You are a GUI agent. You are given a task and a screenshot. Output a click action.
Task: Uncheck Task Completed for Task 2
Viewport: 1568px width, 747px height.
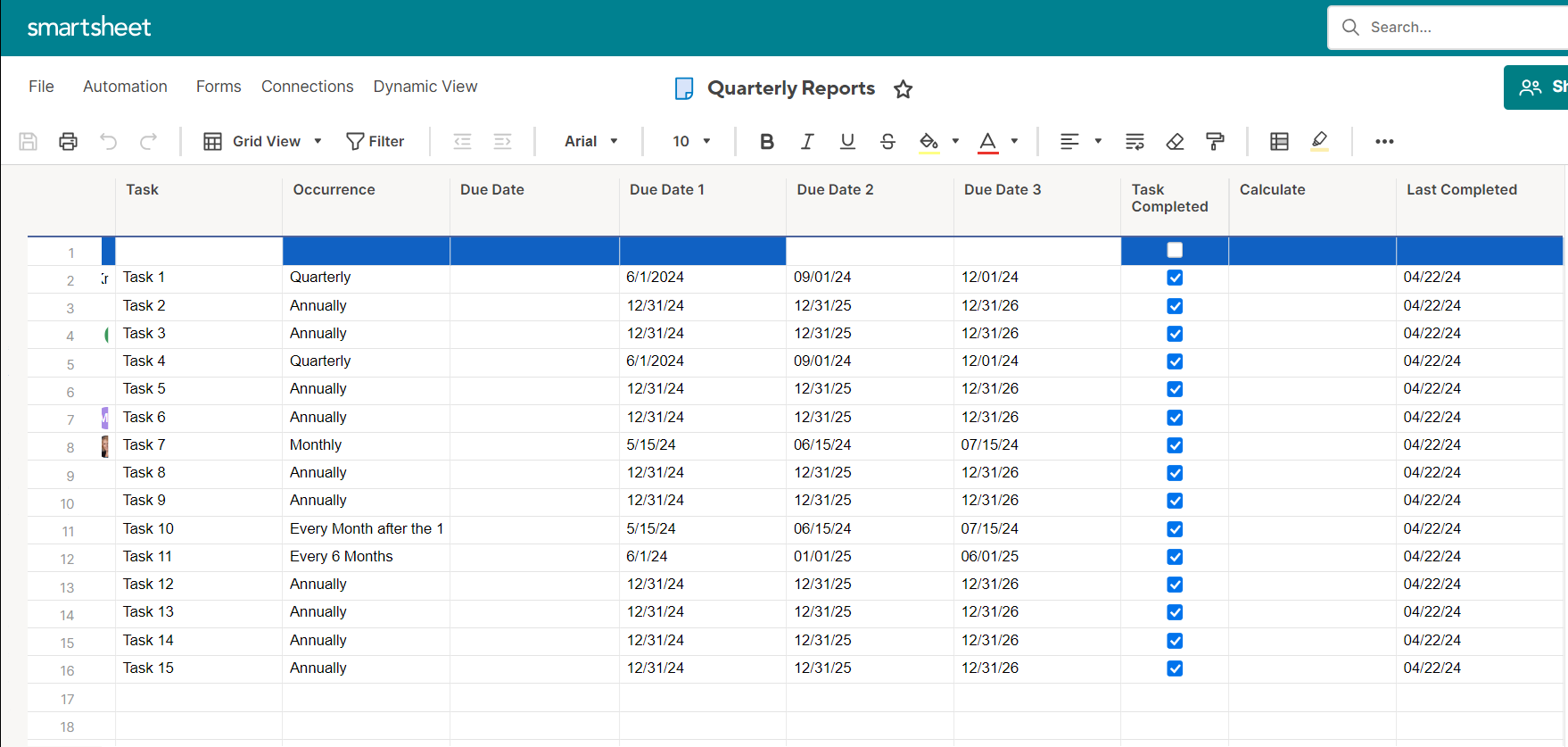(1175, 306)
